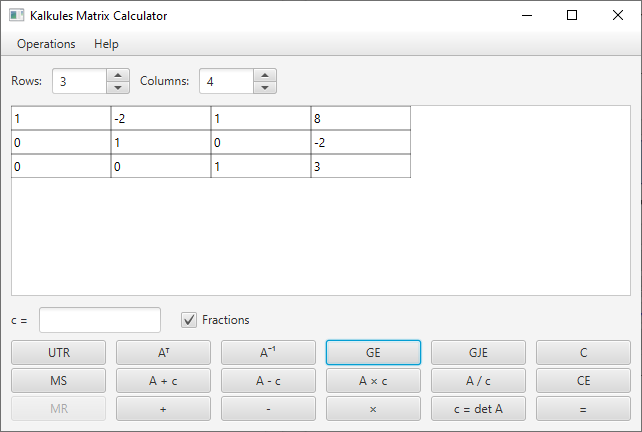This screenshot has height=432, width=642.
Task: Click the matrix addition + button
Action: click(x=163, y=409)
